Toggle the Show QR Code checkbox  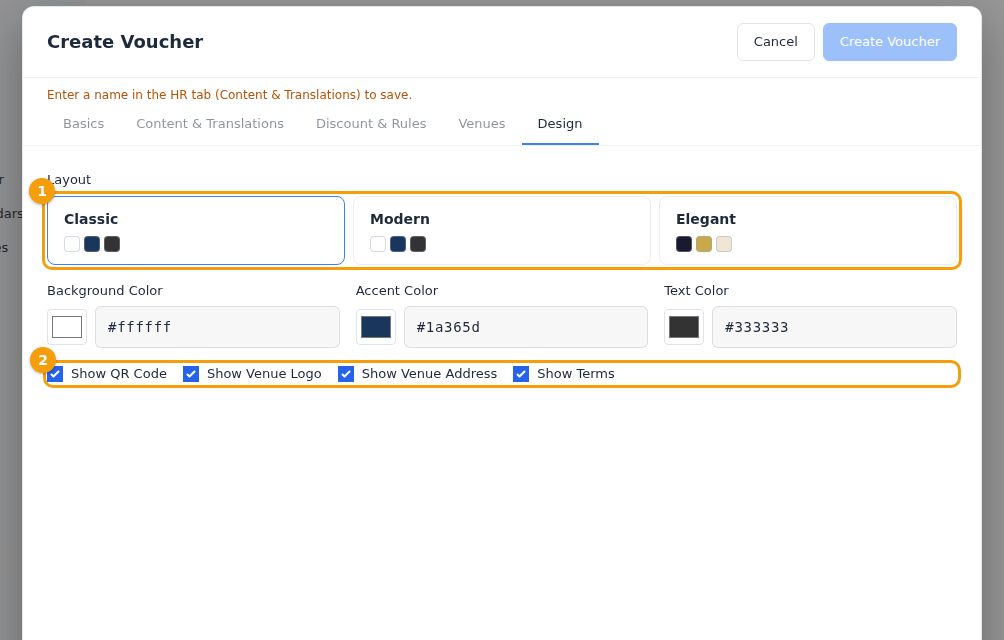tap(56, 374)
